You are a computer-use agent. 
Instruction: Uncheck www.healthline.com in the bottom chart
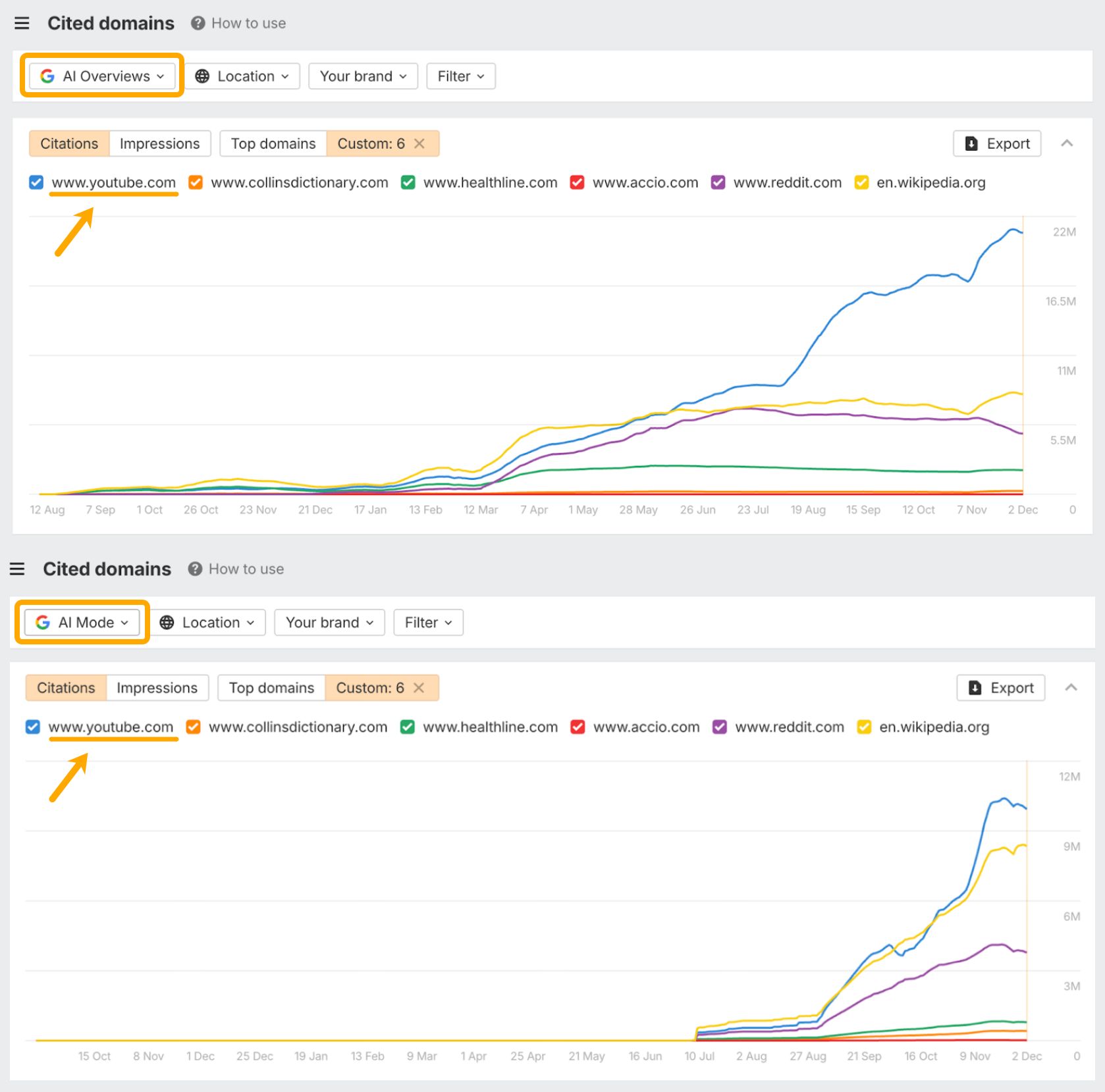tap(407, 727)
